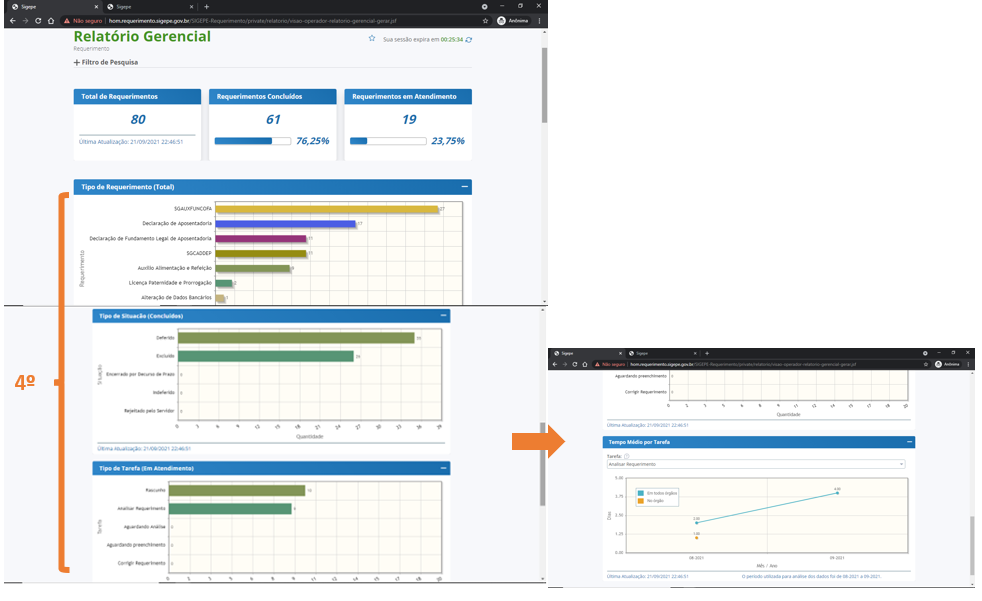Open the Anônima profile in left browser
The height and width of the screenshot is (601, 982).
point(515,20)
